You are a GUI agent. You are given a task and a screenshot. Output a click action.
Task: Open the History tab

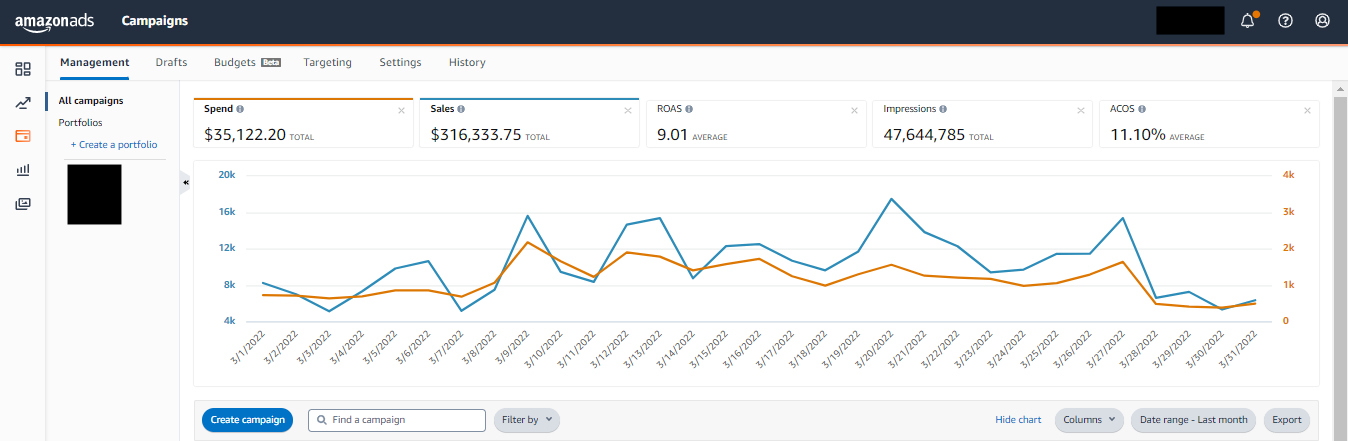[x=467, y=62]
